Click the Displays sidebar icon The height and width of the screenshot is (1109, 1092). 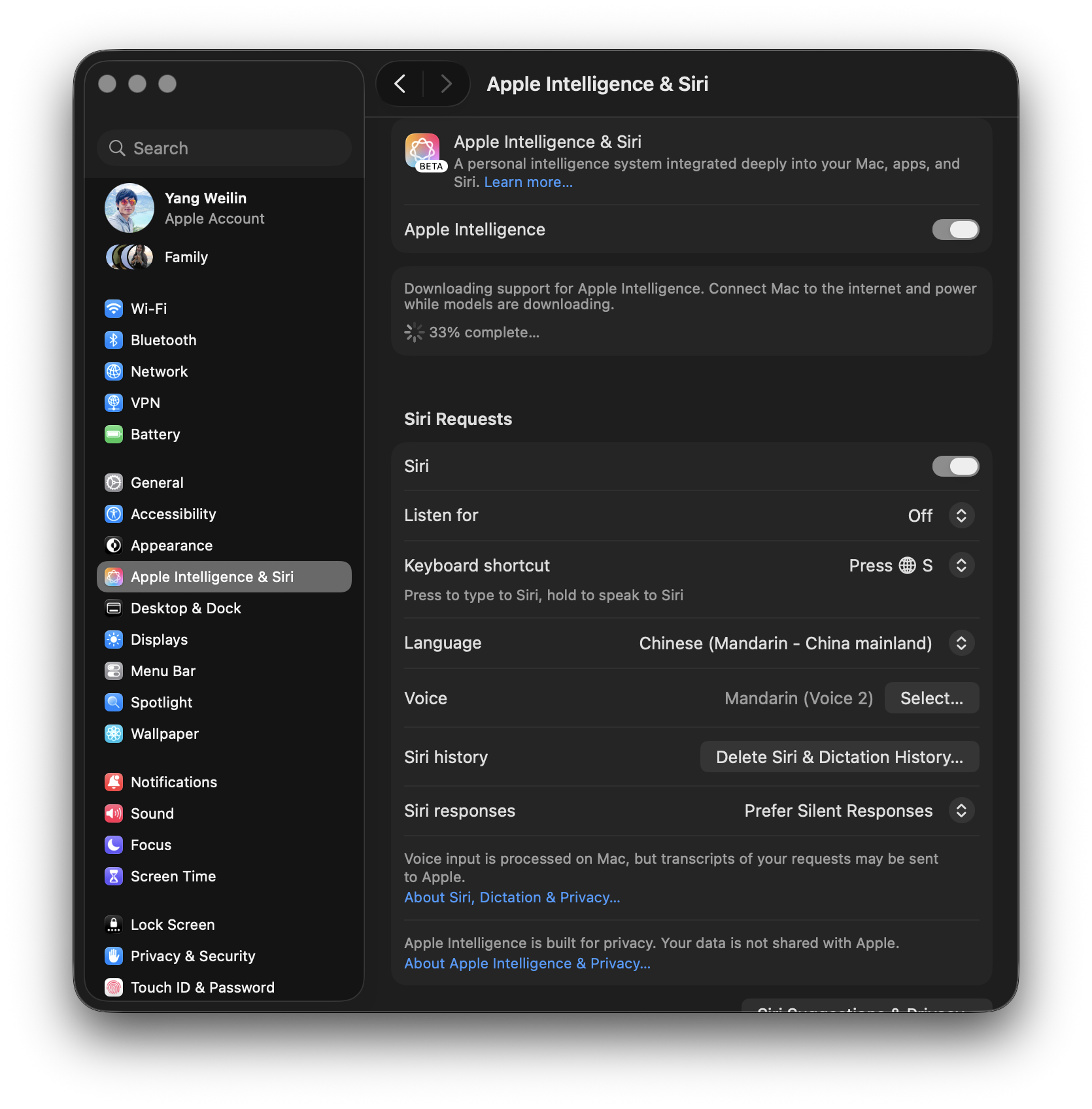114,639
